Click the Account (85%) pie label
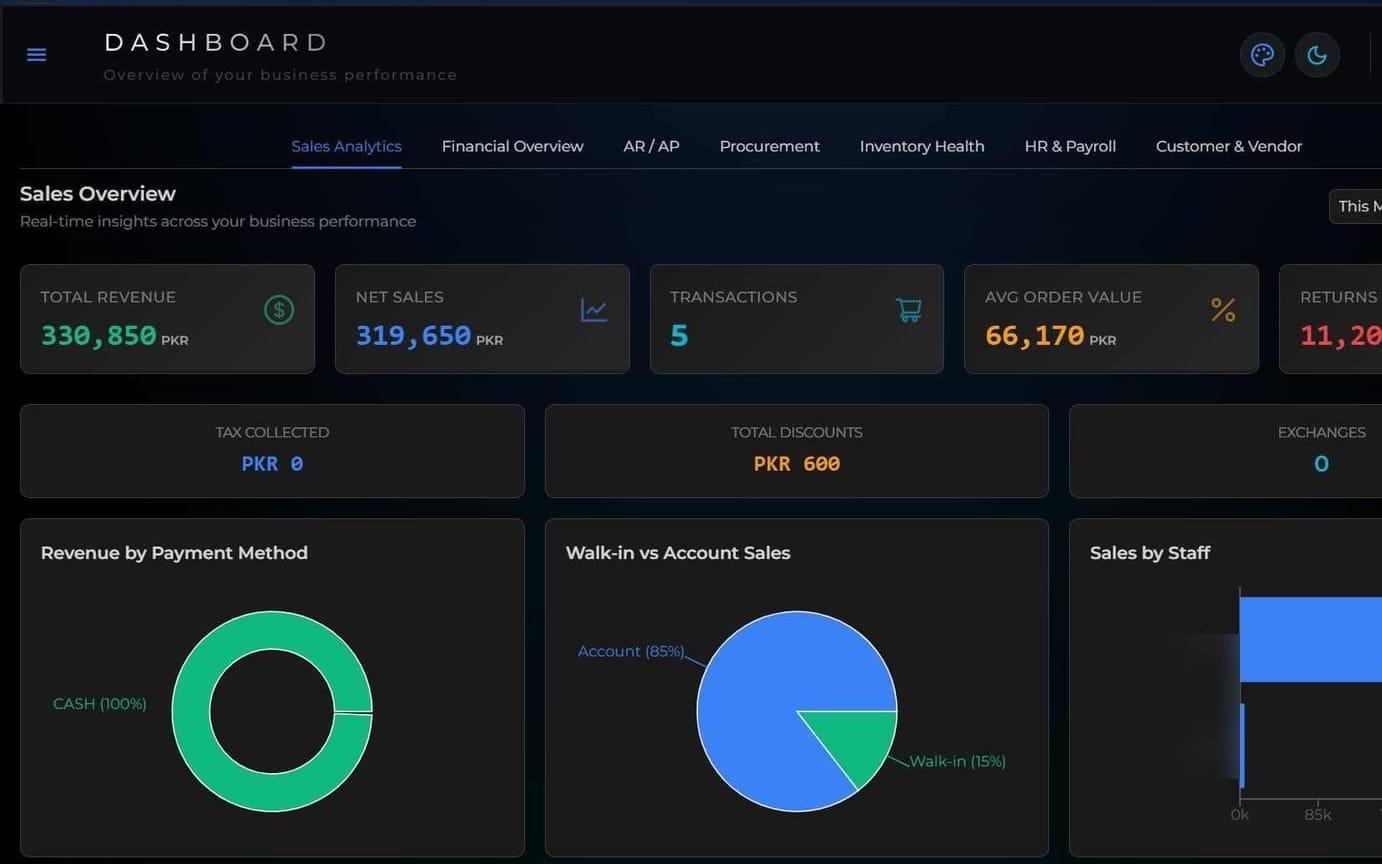The height and width of the screenshot is (864, 1382). 631,651
